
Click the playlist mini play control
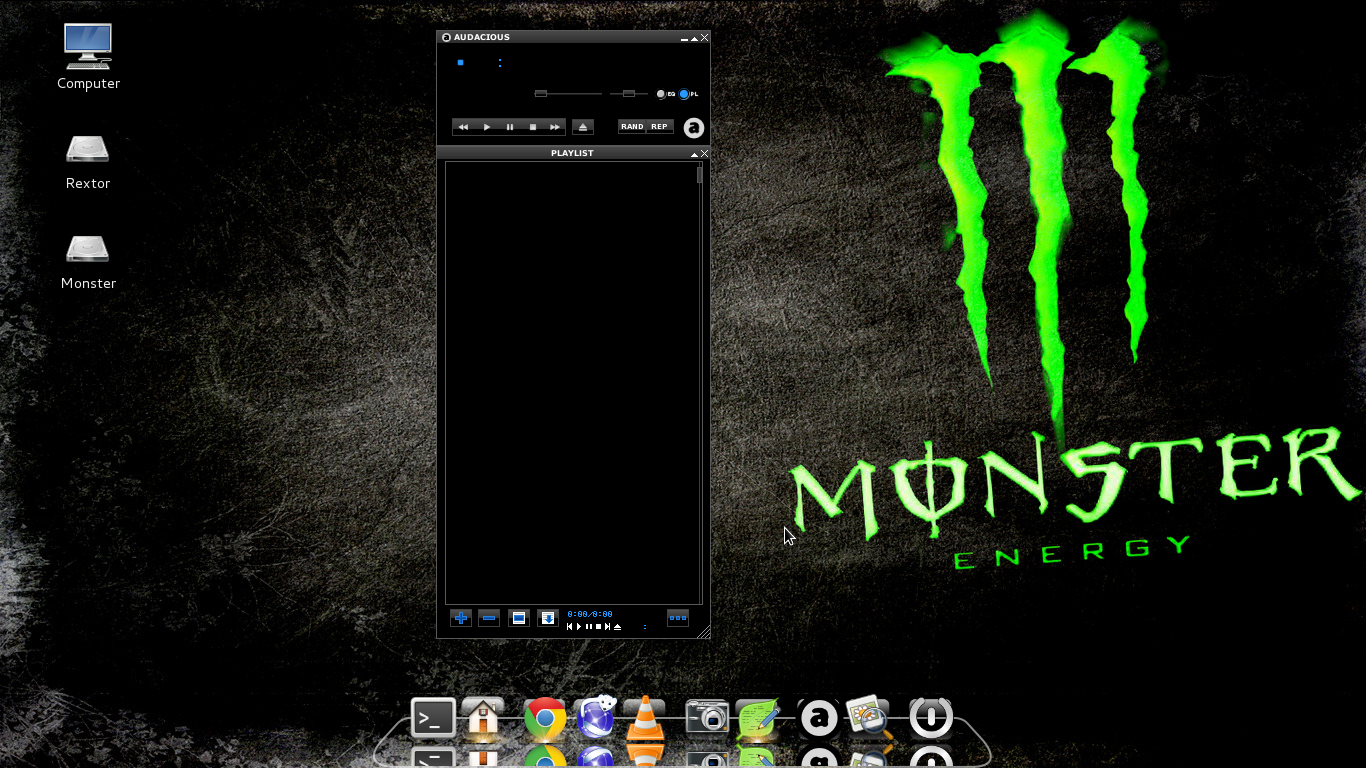point(579,627)
